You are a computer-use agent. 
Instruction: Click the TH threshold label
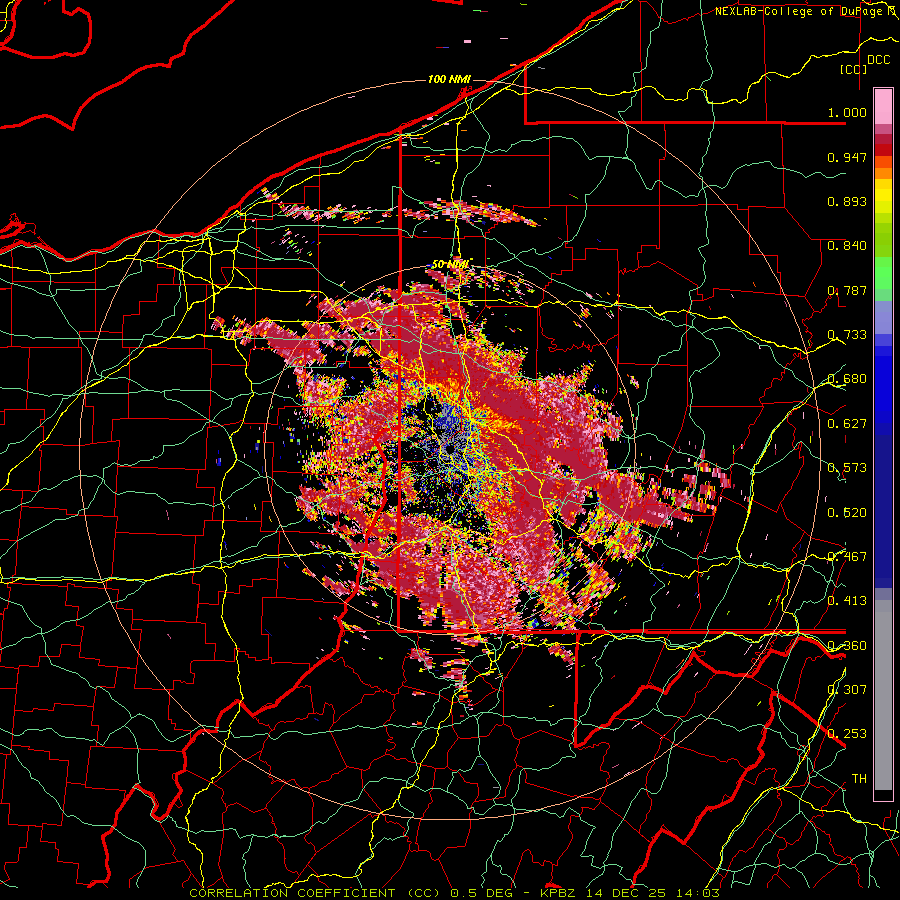(x=859, y=779)
